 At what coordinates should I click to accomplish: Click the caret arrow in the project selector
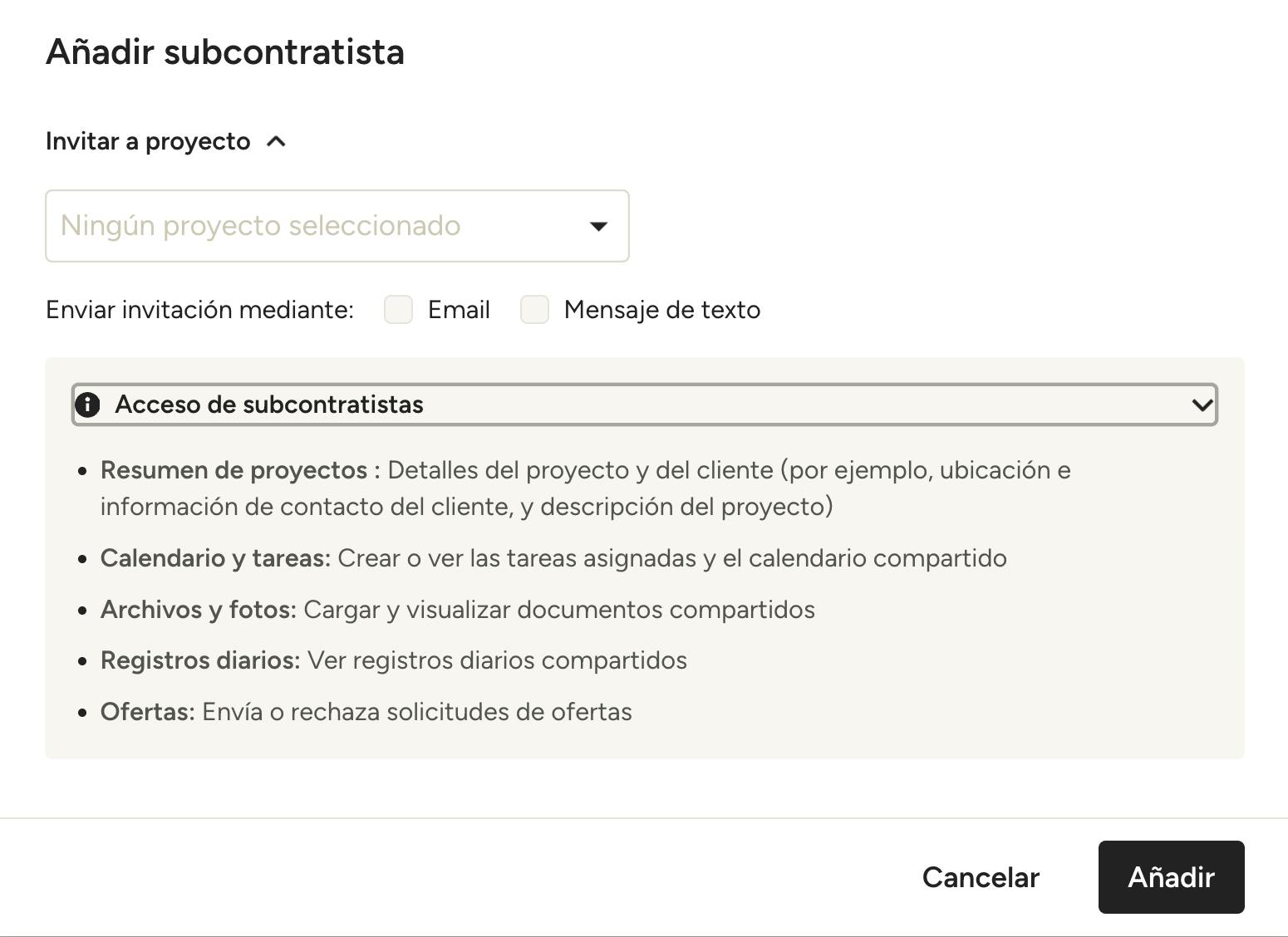coord(598,226)
